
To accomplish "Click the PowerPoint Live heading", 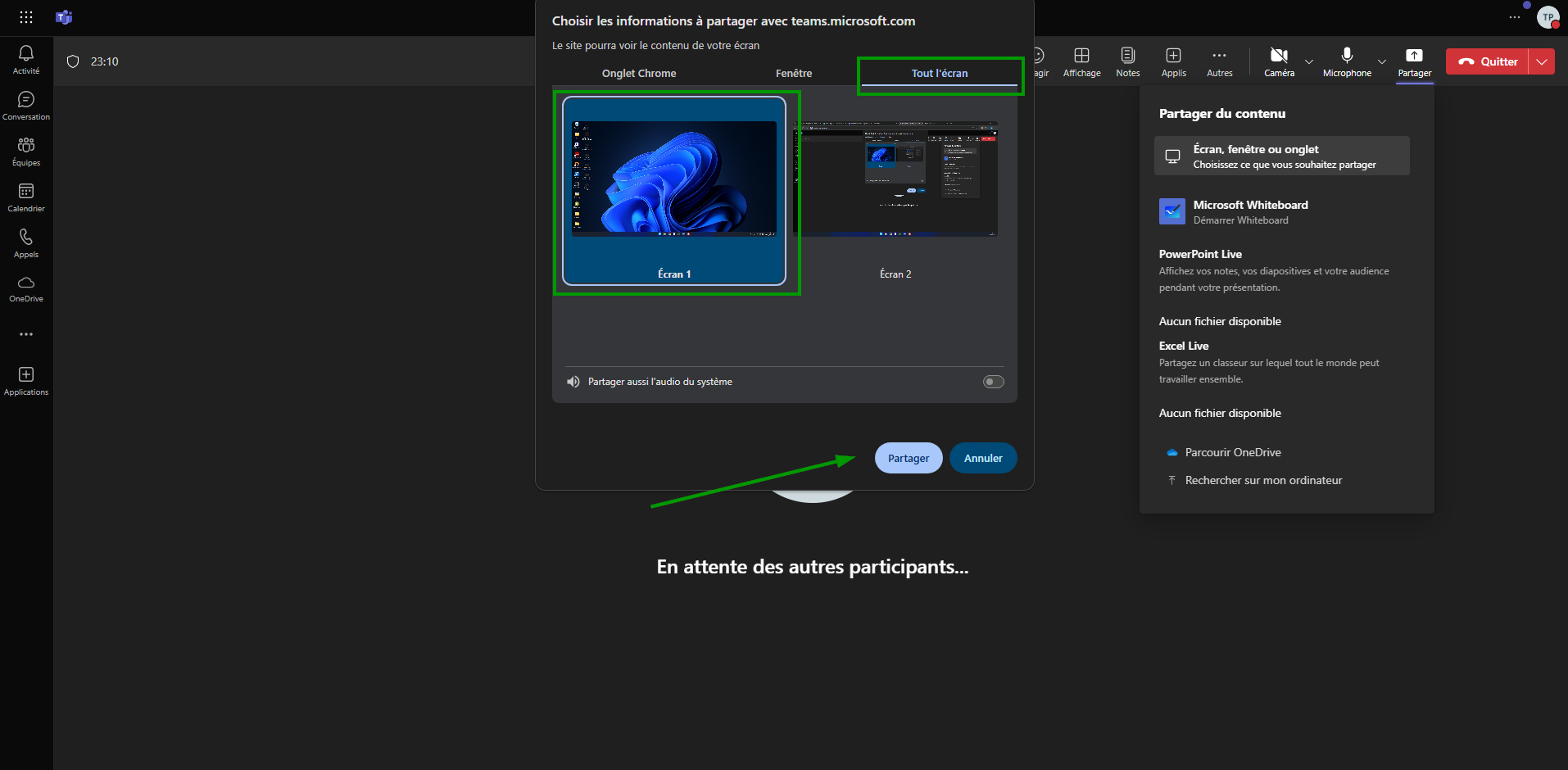I will coord(1200,254).
